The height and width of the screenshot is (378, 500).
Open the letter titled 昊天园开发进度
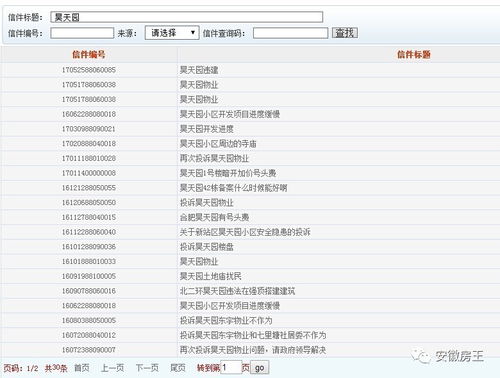(207, 129)
